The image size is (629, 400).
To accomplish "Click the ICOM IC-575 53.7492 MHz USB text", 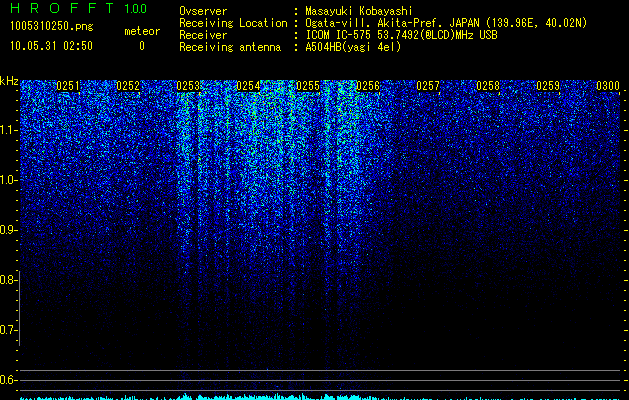I will point(401,35).
